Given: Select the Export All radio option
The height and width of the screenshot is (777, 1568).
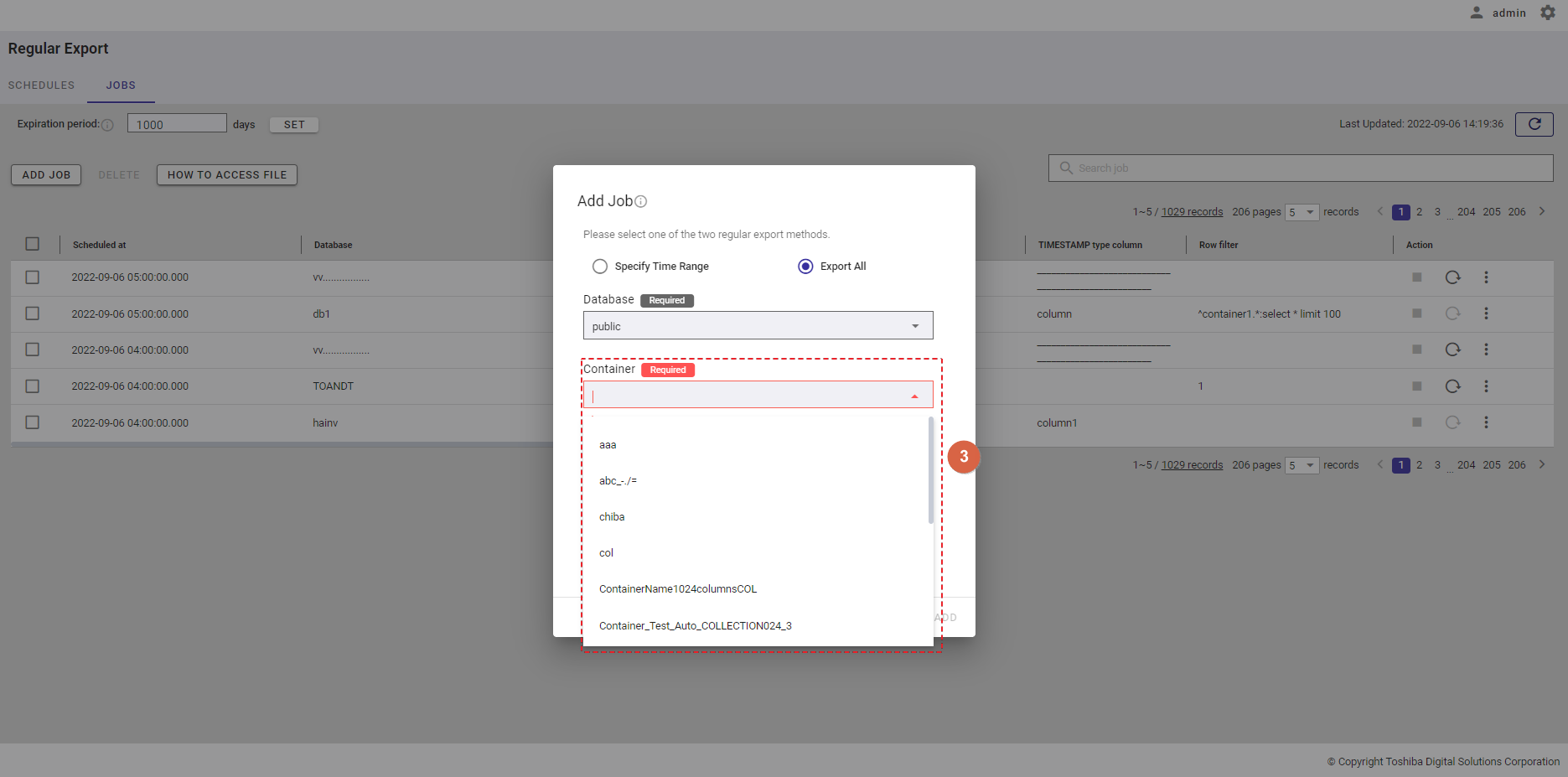Looking at the screenshot, I should coord(805,267).
